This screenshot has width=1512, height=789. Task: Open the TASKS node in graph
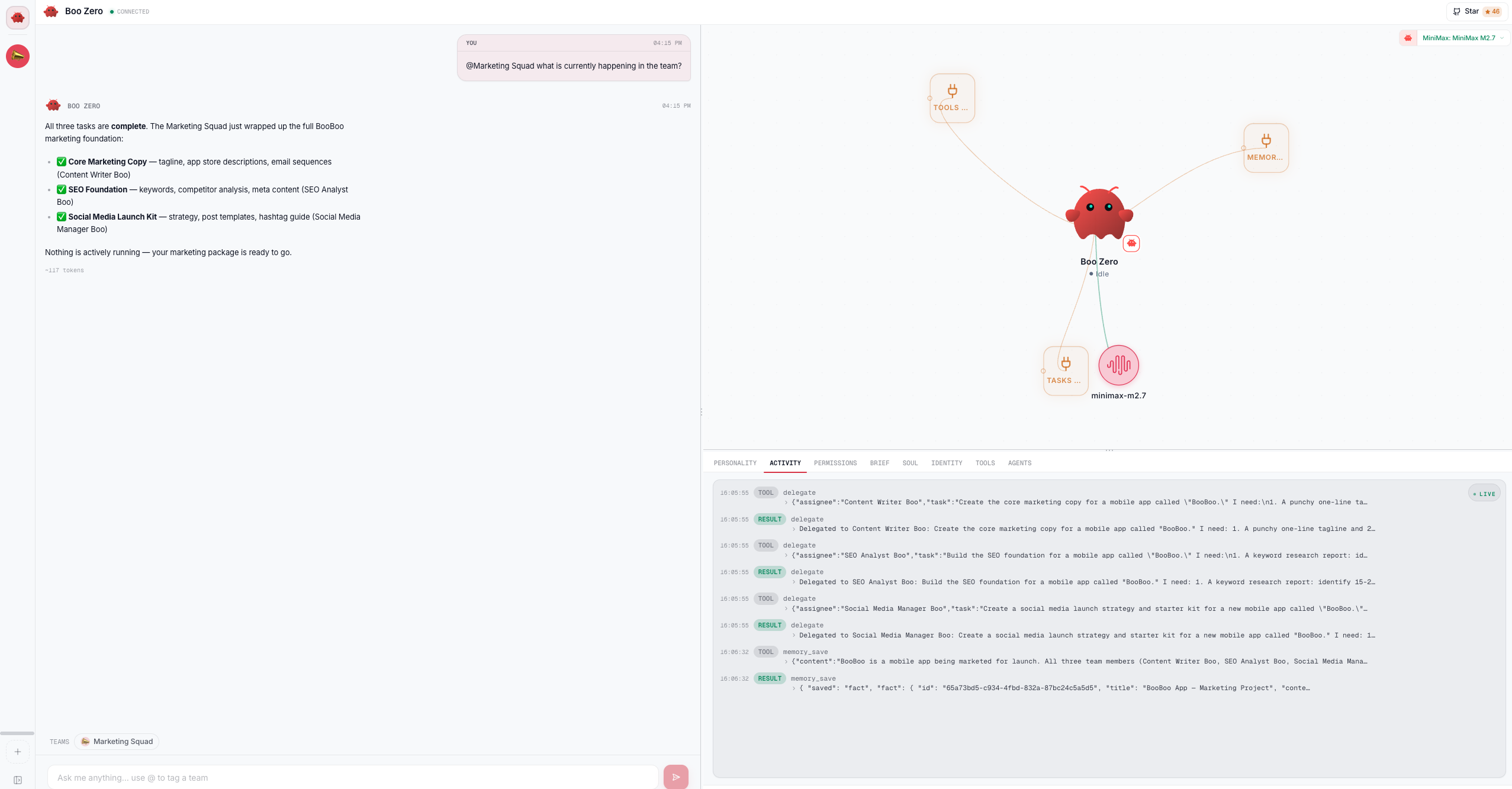pos(1065,371)
